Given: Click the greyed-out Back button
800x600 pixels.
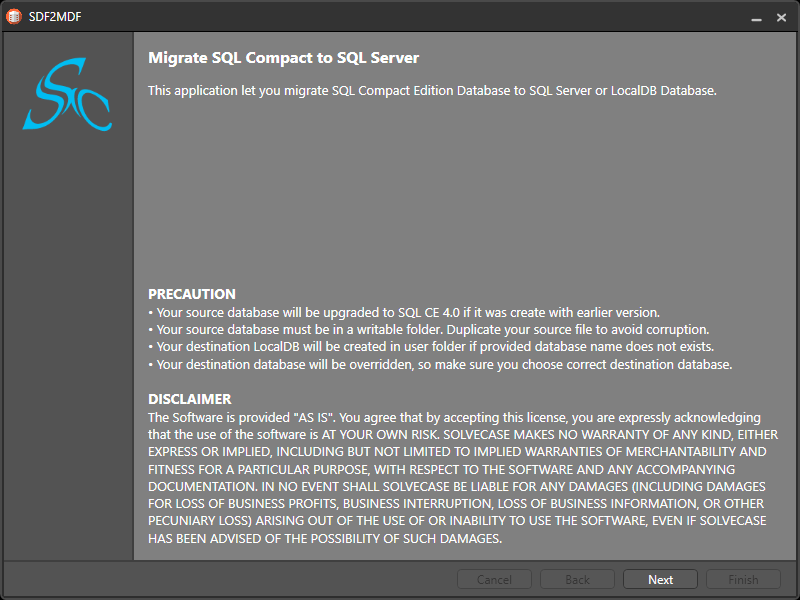Looking at the screenshot, I should click(x=577, y=580).
